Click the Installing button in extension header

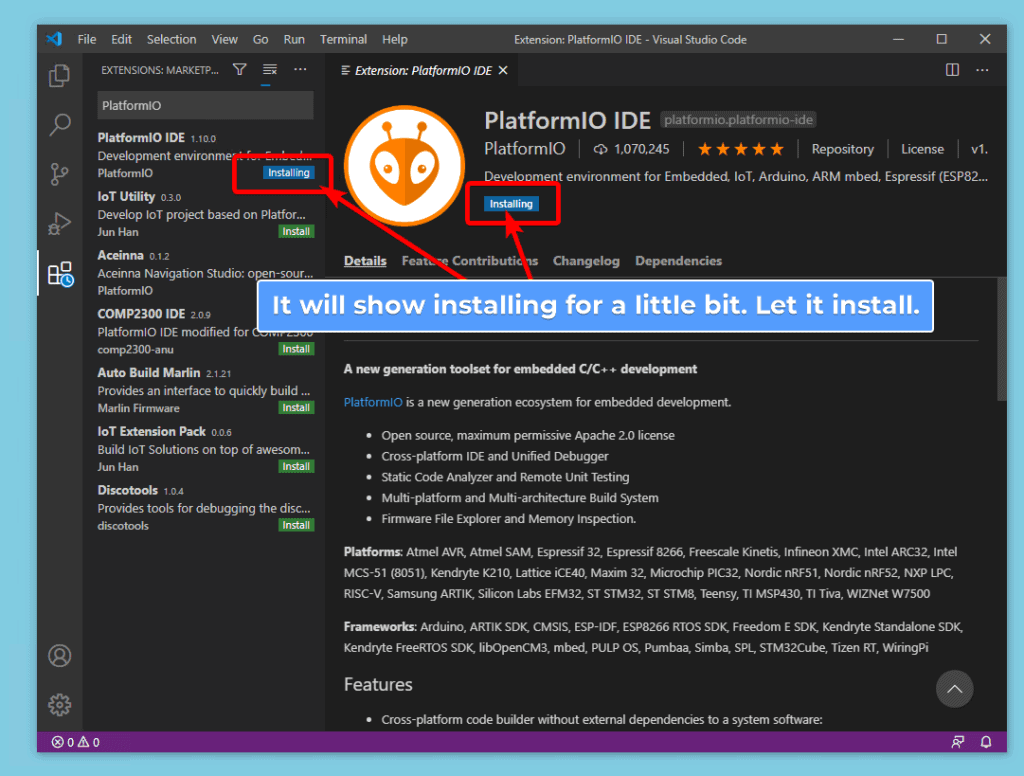point(511,204)
